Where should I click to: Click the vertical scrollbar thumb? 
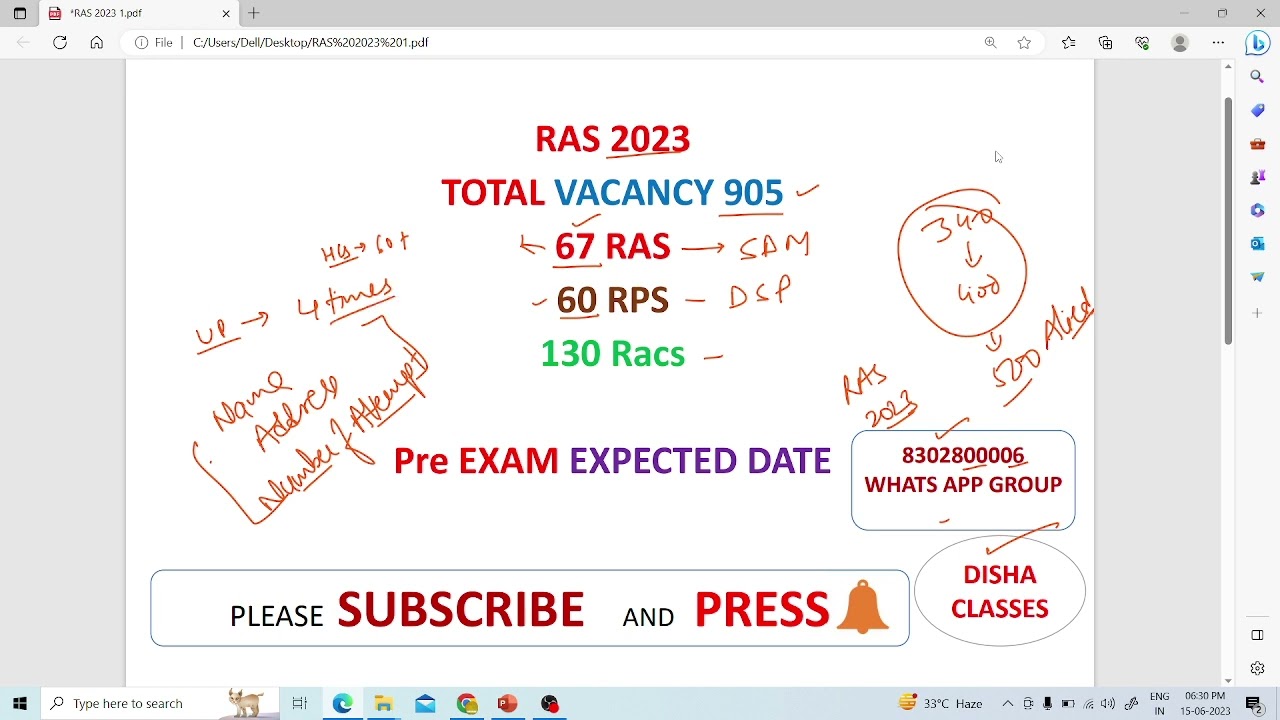click(1228, 221)
